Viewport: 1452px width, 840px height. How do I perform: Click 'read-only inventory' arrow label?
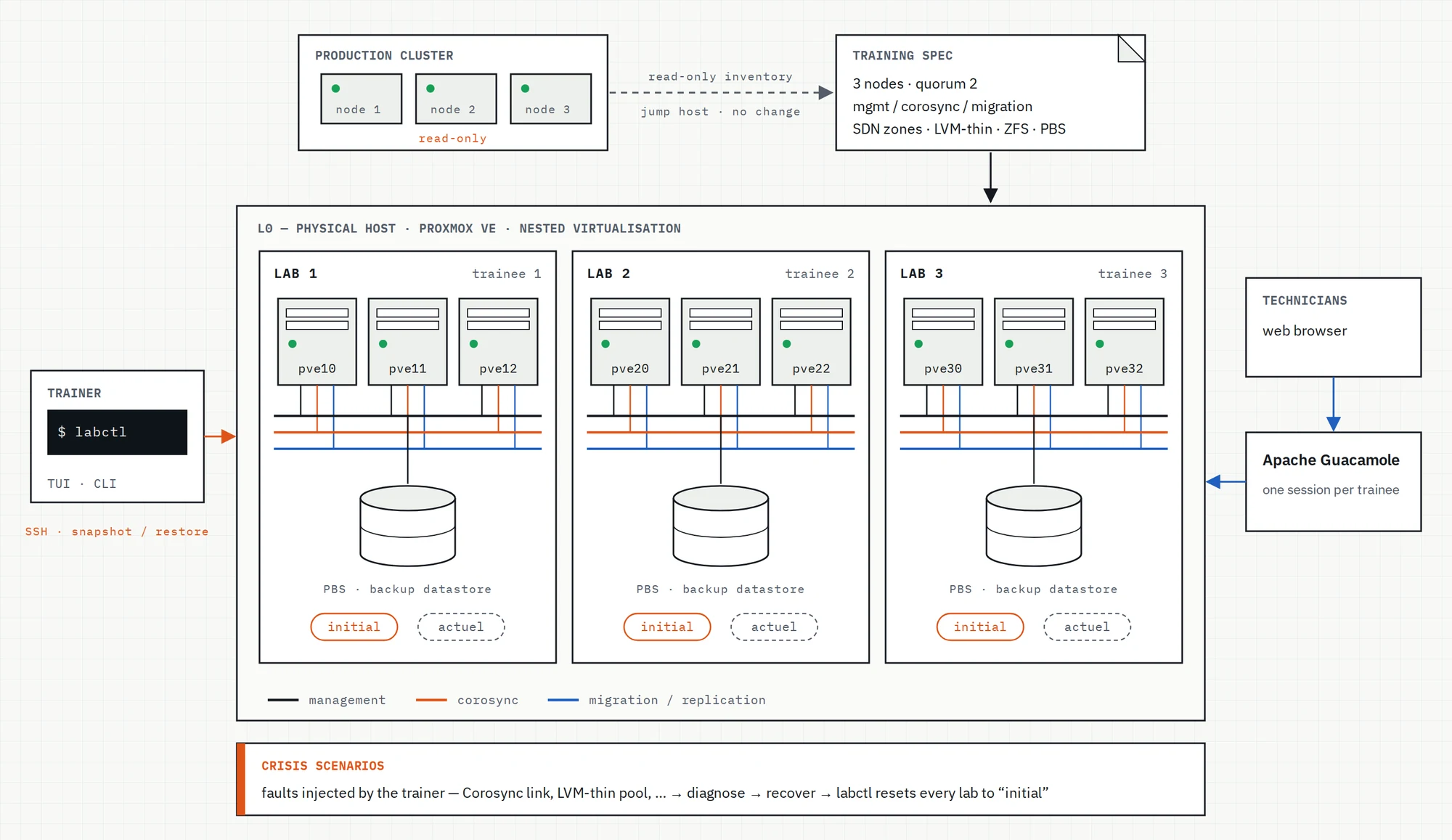[720, 77]
